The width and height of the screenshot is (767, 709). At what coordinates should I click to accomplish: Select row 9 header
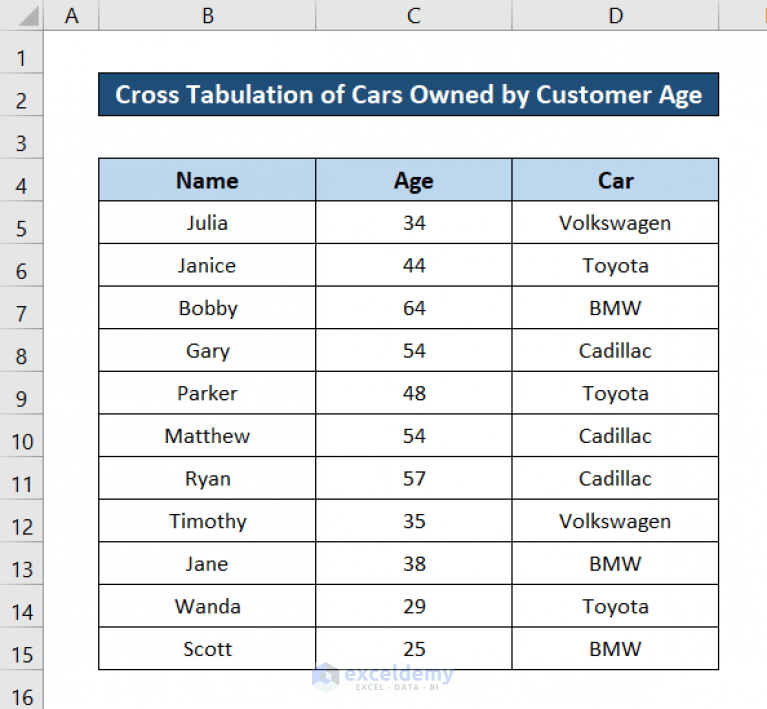[22, 393]
